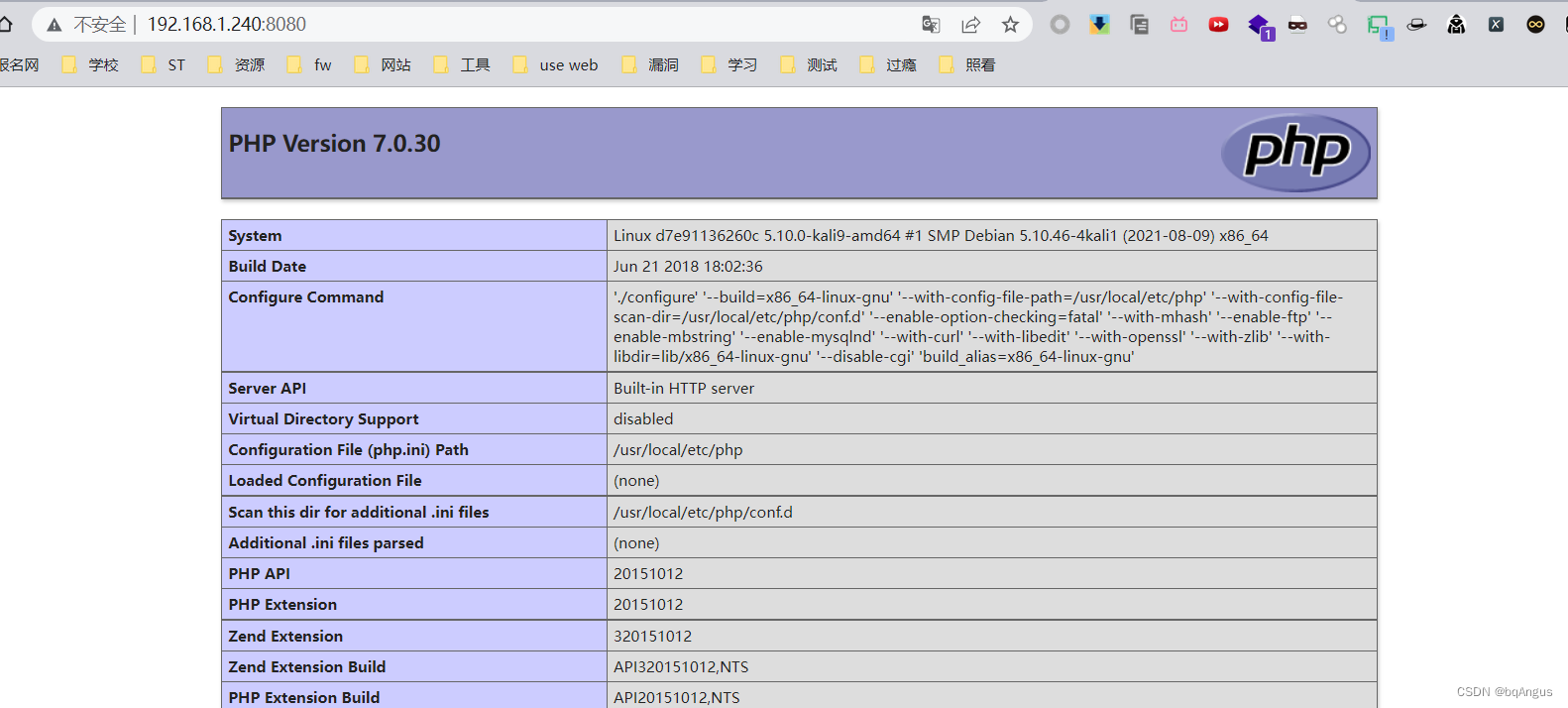Open the 资源 bookmark folder
The width and height of the screenshot is (1568, 708).
[x=236, y=64]
